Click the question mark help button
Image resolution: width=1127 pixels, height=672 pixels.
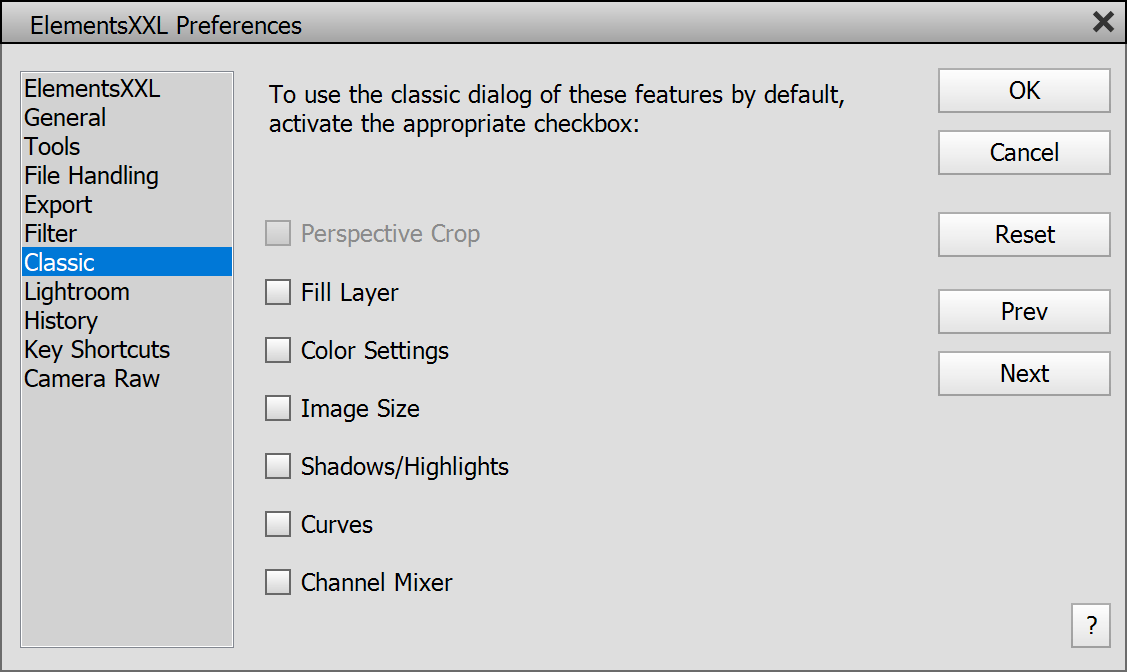pos(1090,626)
